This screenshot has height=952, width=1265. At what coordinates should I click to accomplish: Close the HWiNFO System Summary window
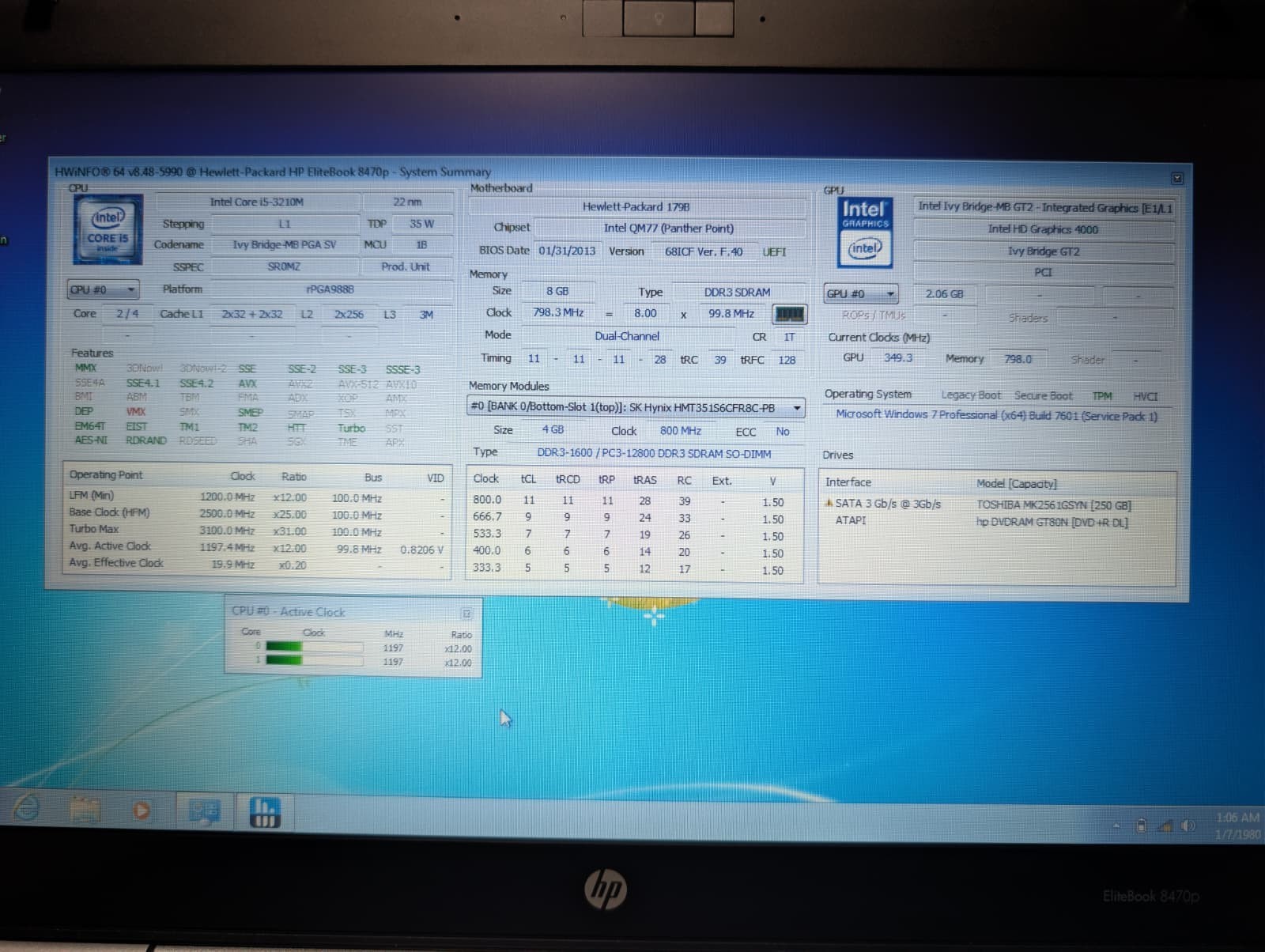coord(1177,179)
